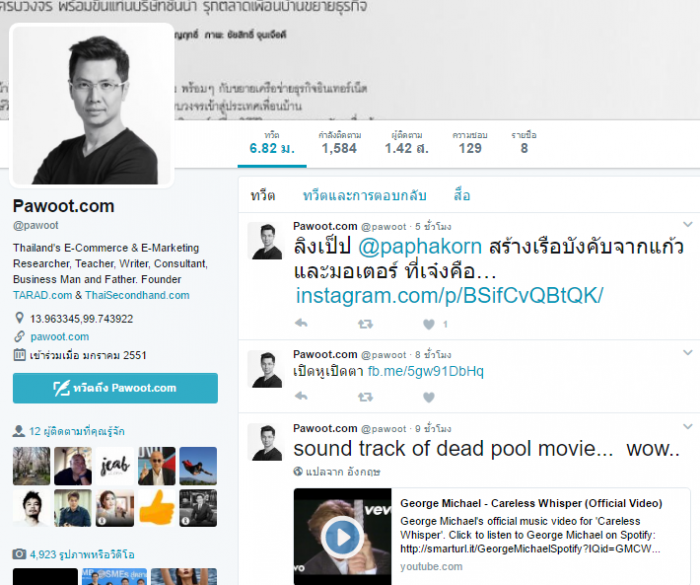Viewport: 700px width, 585px height.
Task: Retweet the @paphakorn Instagram tweet
Action: click(x=365, y=324)
